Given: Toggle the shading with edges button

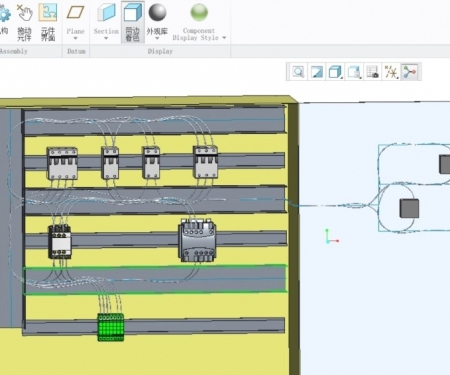Looking at the screenshot, I should point(133,22).
